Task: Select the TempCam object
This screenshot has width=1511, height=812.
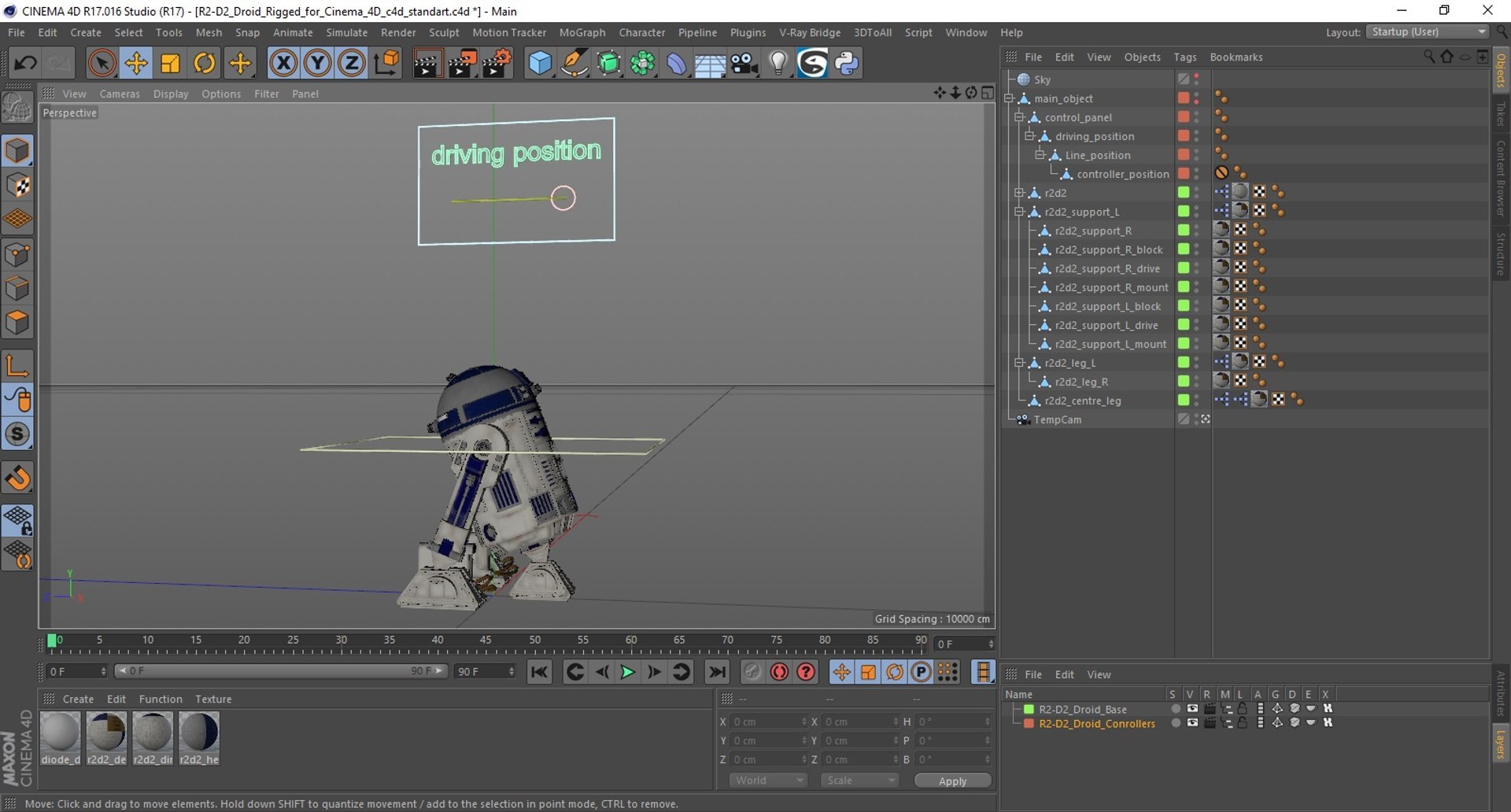Action: coord(1057,419)
